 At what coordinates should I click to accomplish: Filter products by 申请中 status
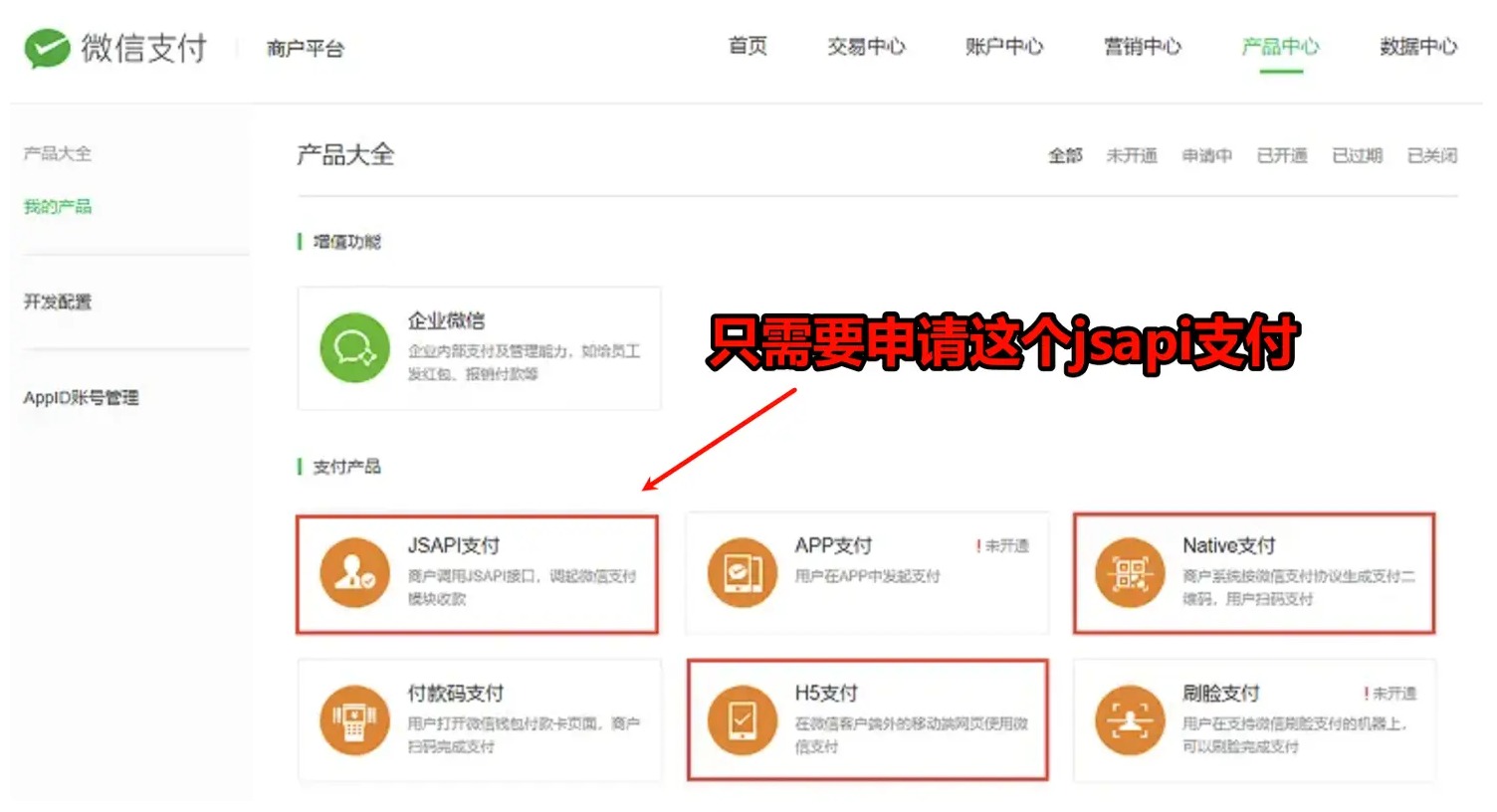pos(1206,155)
